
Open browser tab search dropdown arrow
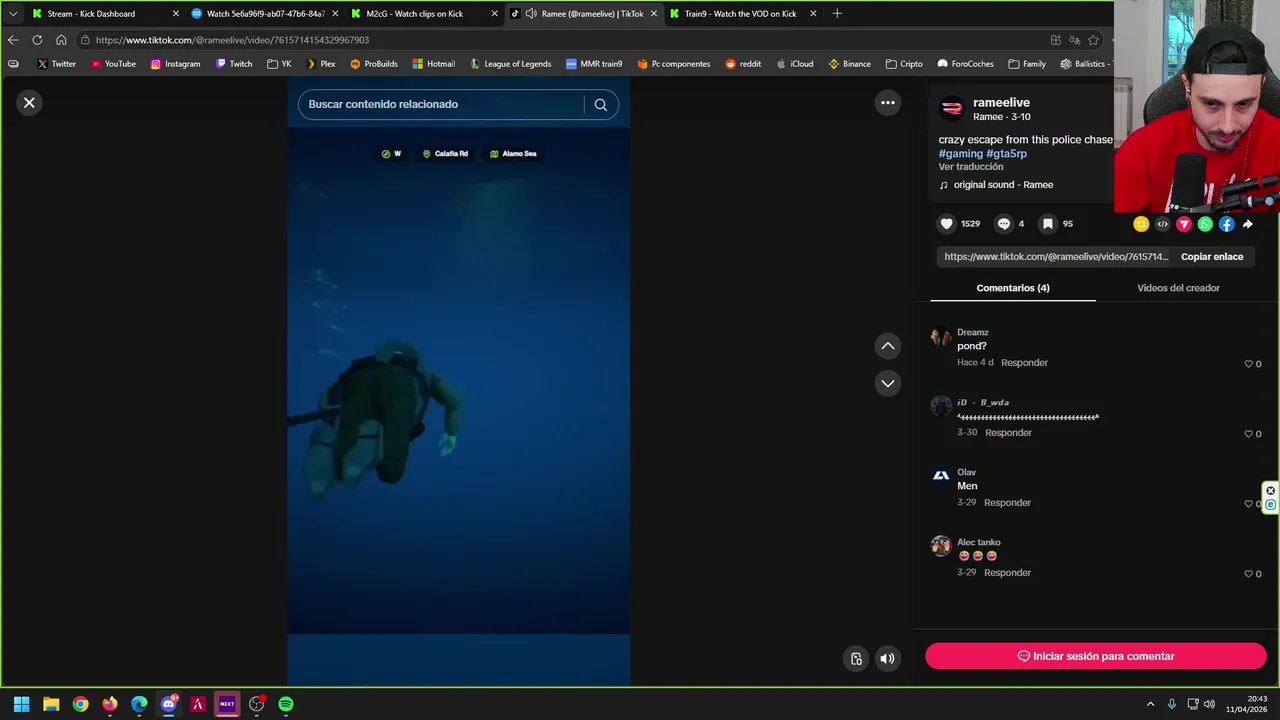[12, 14]
